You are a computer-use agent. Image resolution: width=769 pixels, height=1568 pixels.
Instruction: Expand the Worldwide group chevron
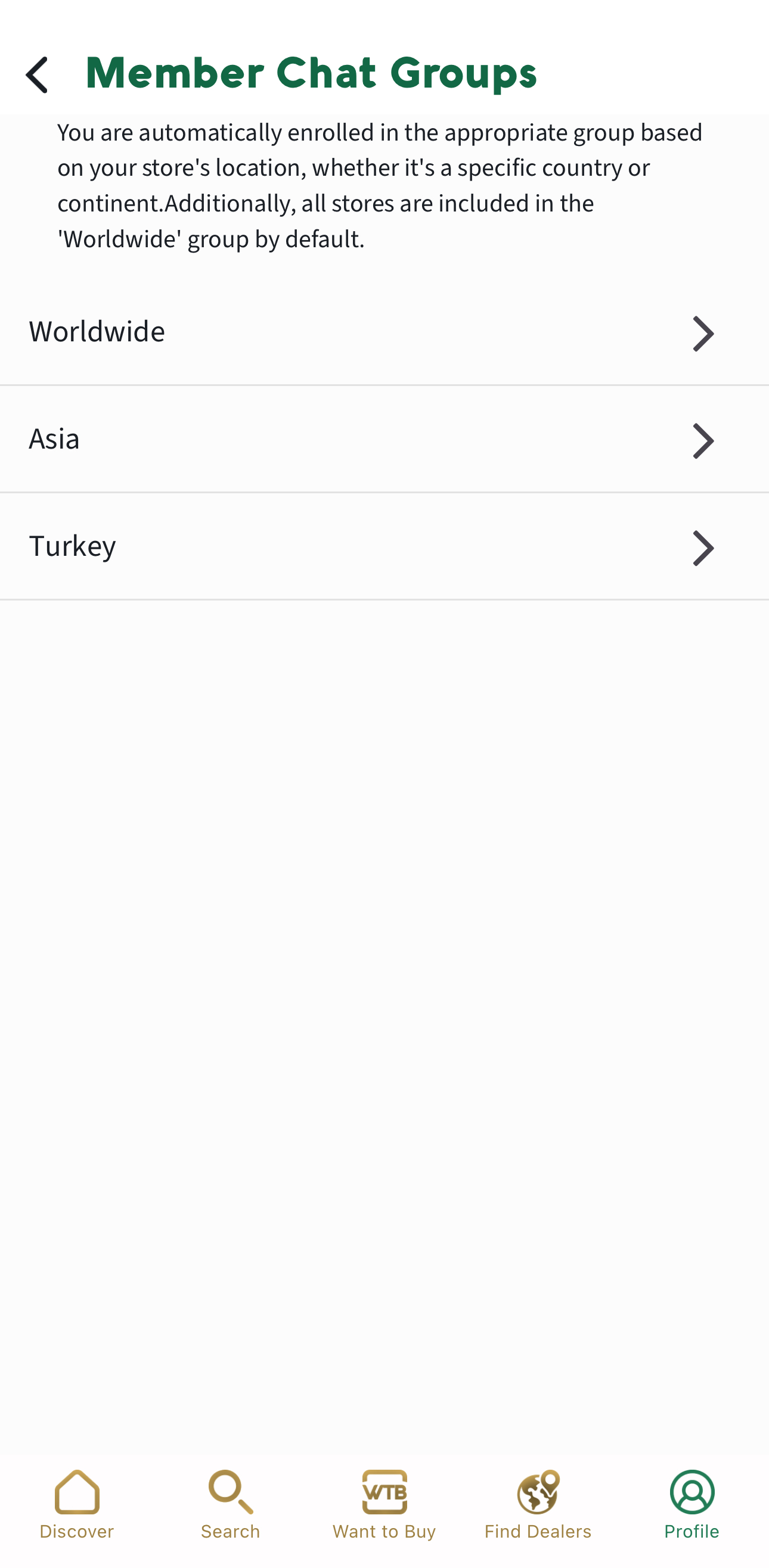pyautogui.click(x=703, y=334)
